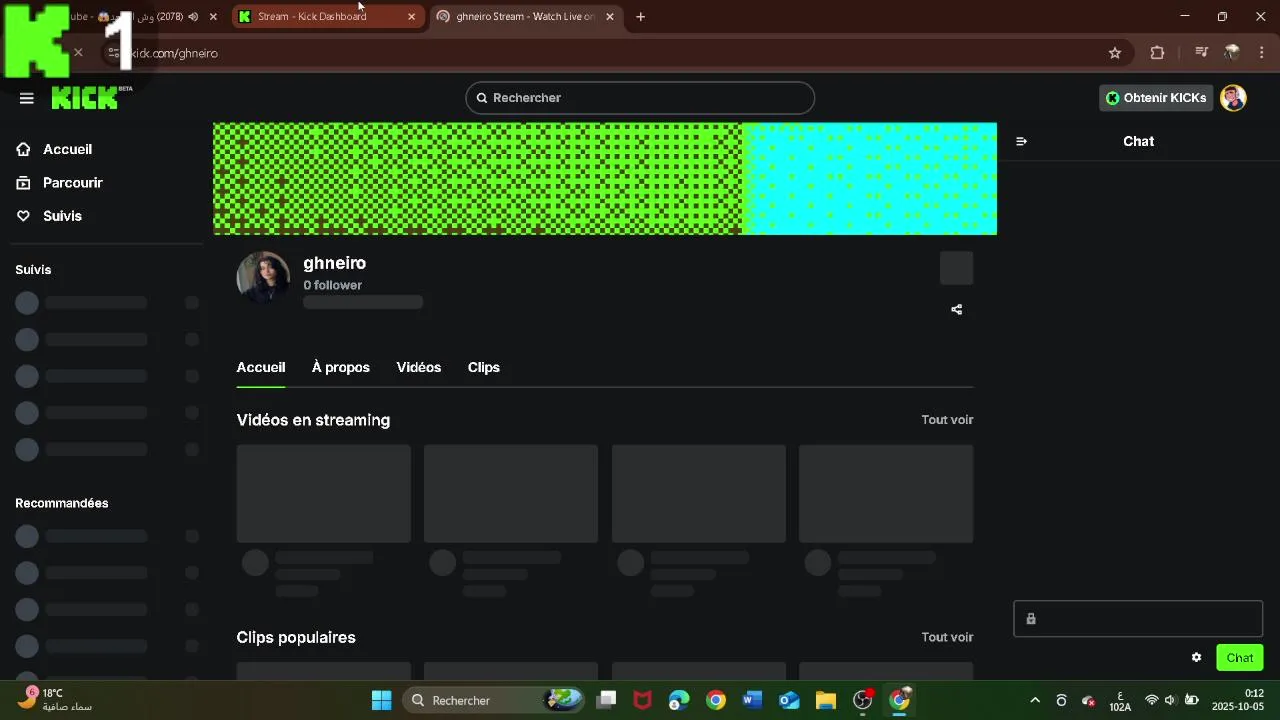Open Google Chrome pinned taskbar icon
This screenshot has height=720, width=1280.
coord(715,700)
